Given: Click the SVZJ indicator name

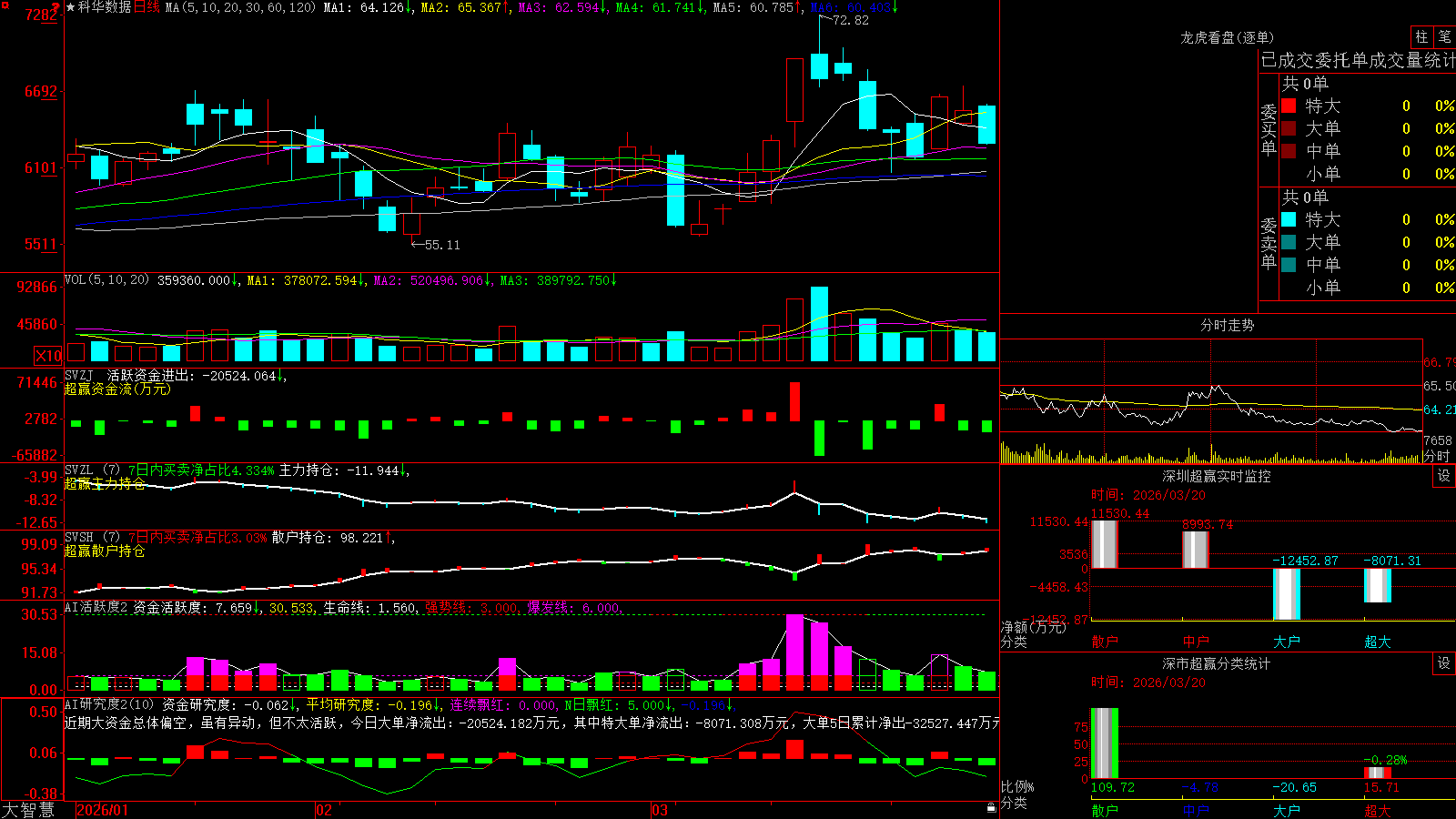Looking at the screenshot, I should 78,375.
